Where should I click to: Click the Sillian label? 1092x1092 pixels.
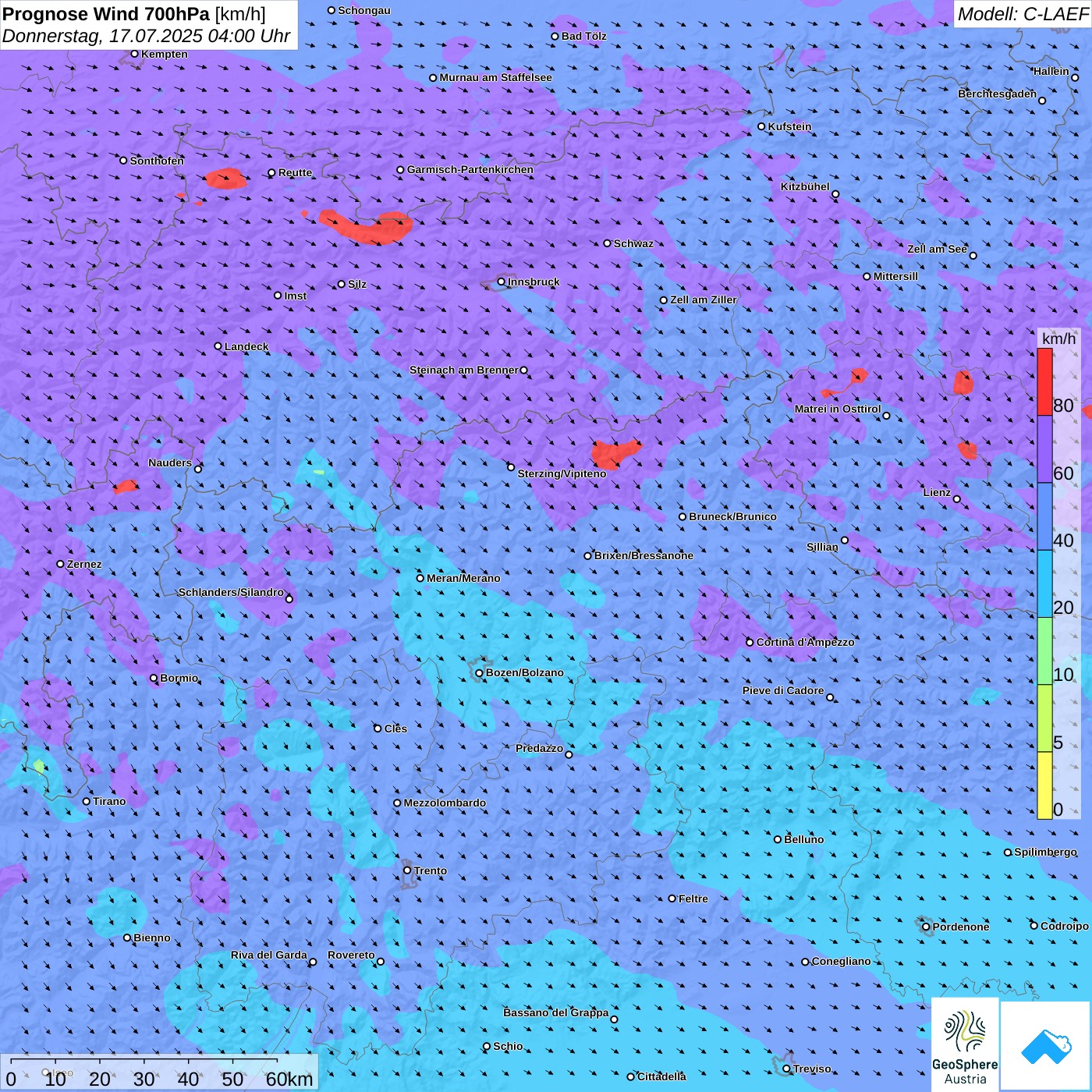pos(822,547)
